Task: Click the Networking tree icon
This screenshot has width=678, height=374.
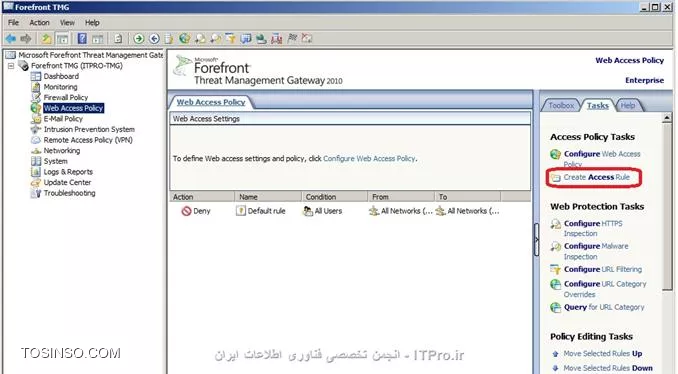Action: pos(36,150)
